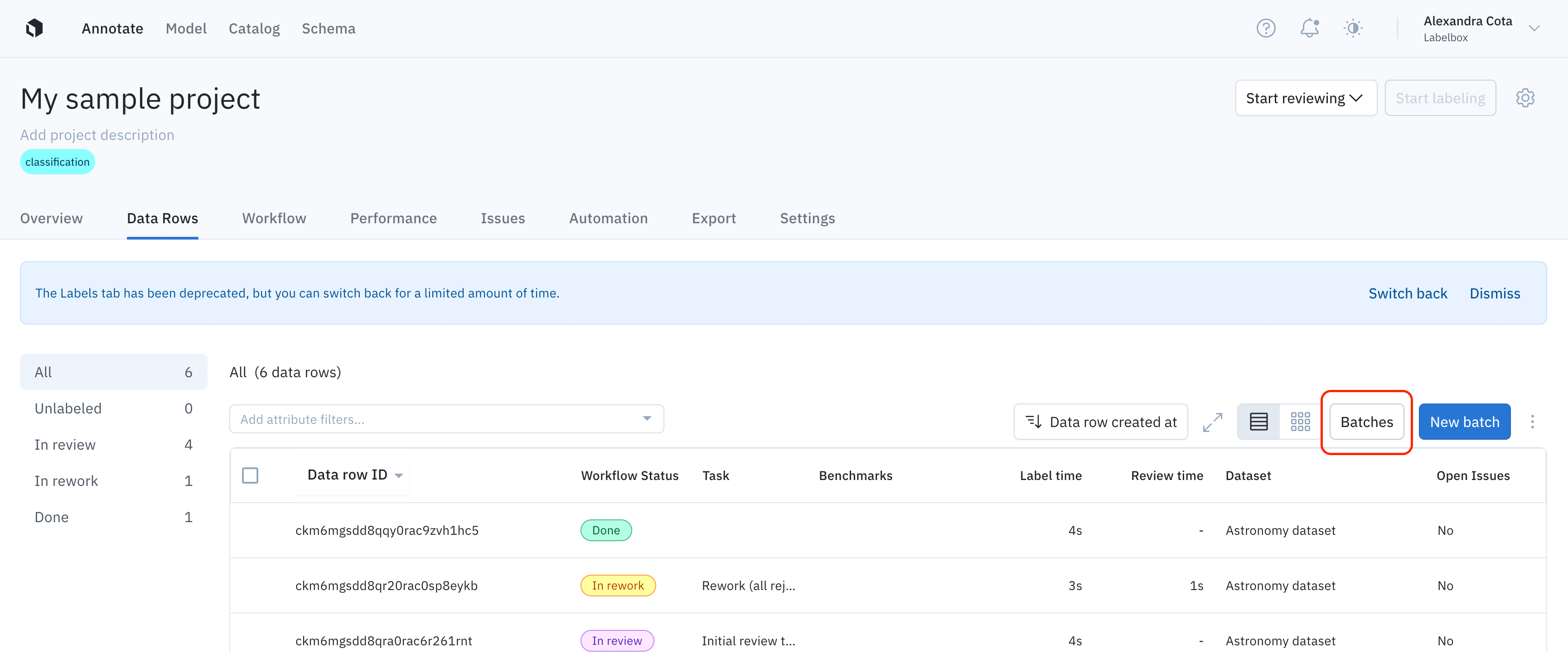This screenshot has width=1568, height=653.
Task: Expand Alexandra Cota account menu chevron
Action: pos(1534,28)
